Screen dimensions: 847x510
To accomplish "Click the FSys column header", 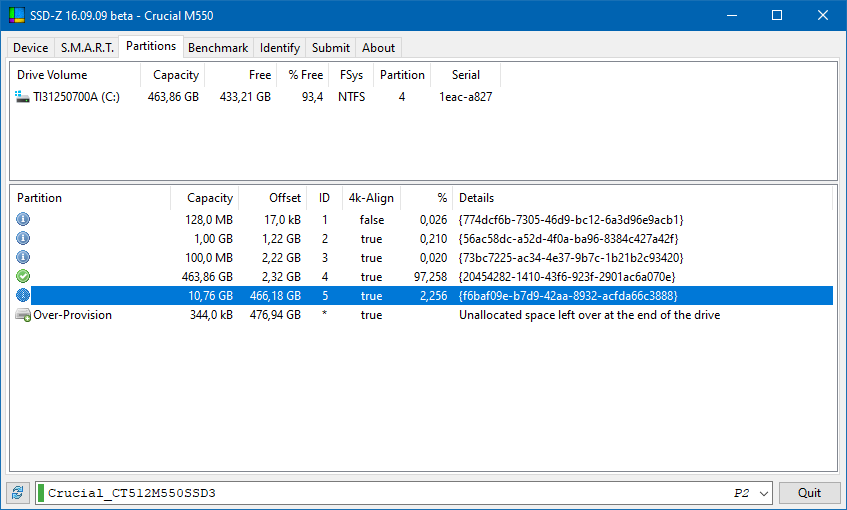I will [352, 75].
